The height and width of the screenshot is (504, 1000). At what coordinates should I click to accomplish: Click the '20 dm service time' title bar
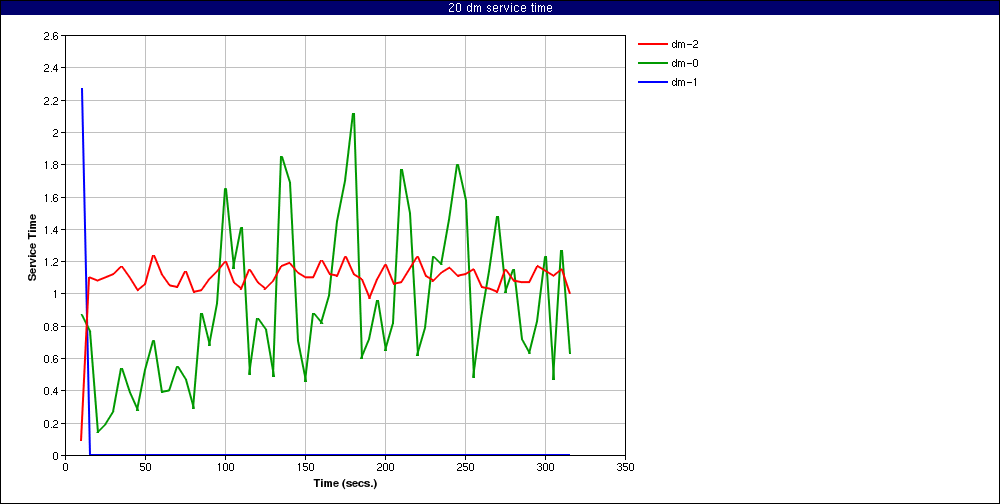[500, 8]
